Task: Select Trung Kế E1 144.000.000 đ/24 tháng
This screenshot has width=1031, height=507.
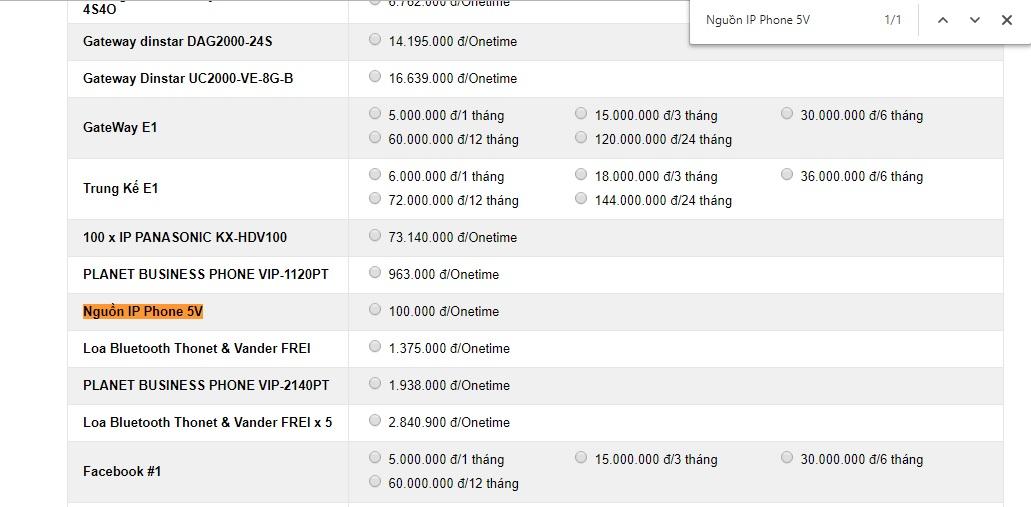Action: (581, 198)
